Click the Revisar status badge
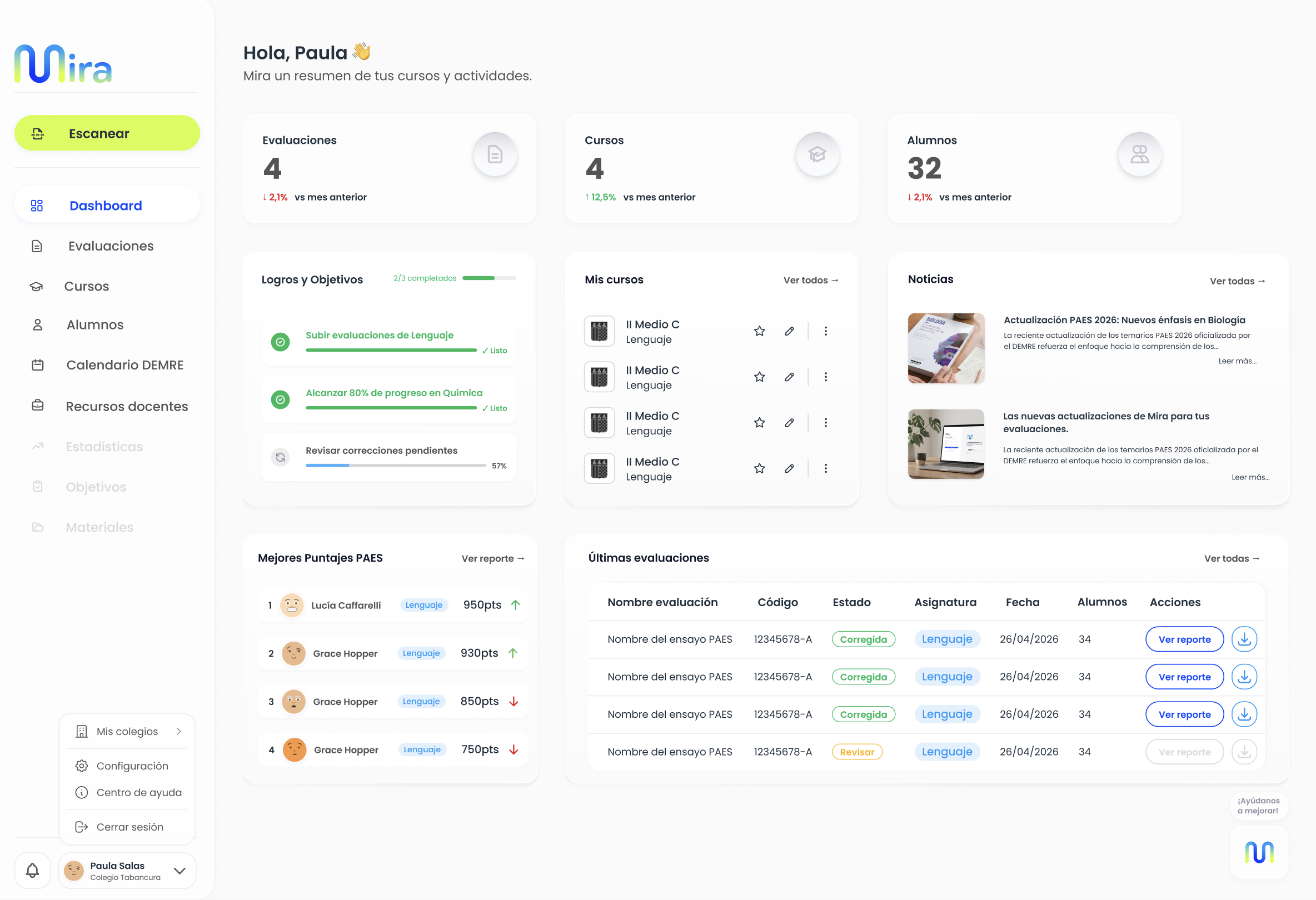1316x900 pixels. click(858, 752)
